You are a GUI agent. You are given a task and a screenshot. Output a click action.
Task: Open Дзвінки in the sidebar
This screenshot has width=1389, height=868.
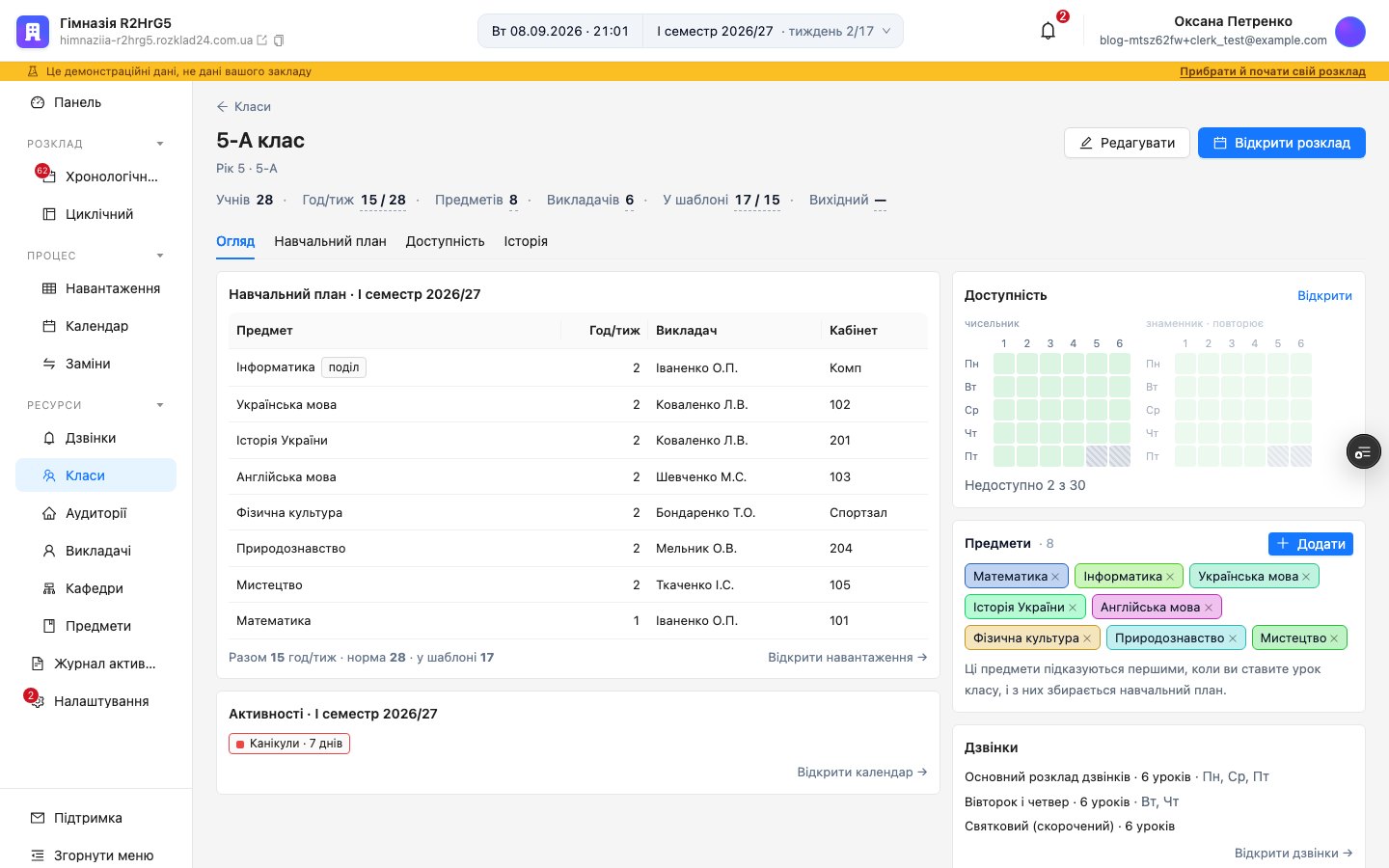tap(96, 438)
